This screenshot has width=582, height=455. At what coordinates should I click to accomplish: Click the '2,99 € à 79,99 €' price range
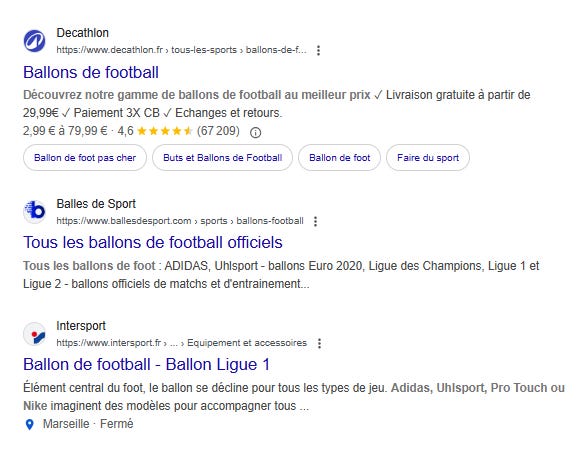[x=65, y=131]
